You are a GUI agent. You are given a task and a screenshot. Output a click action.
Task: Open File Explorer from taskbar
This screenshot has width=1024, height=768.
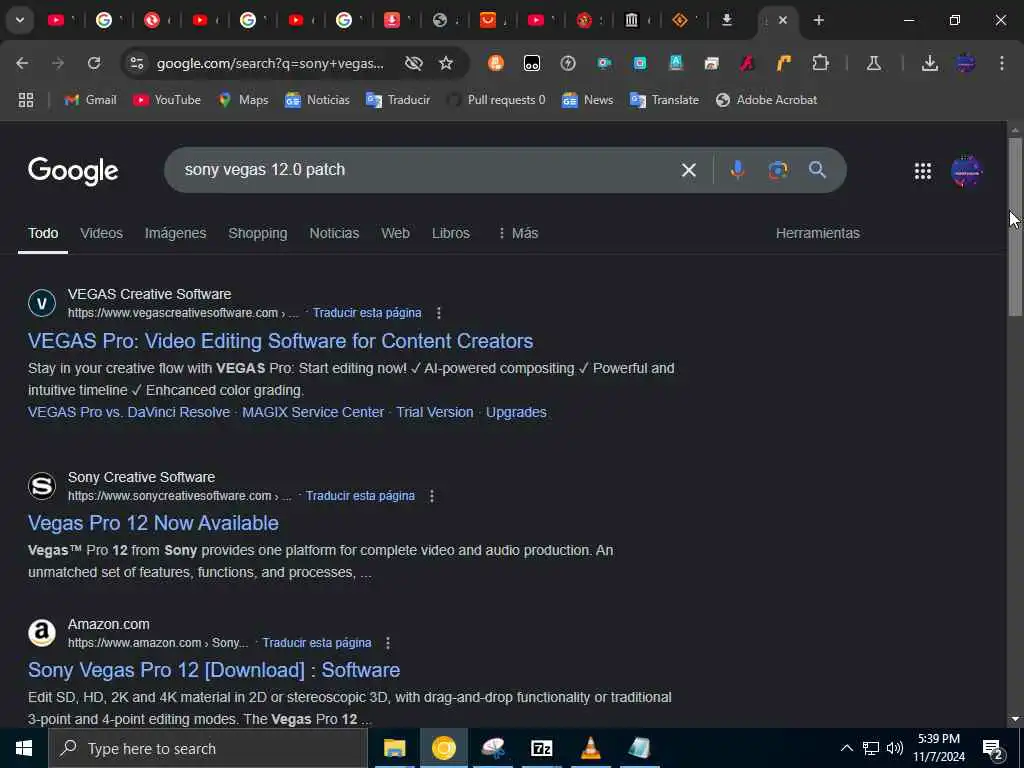pos(394,748)
